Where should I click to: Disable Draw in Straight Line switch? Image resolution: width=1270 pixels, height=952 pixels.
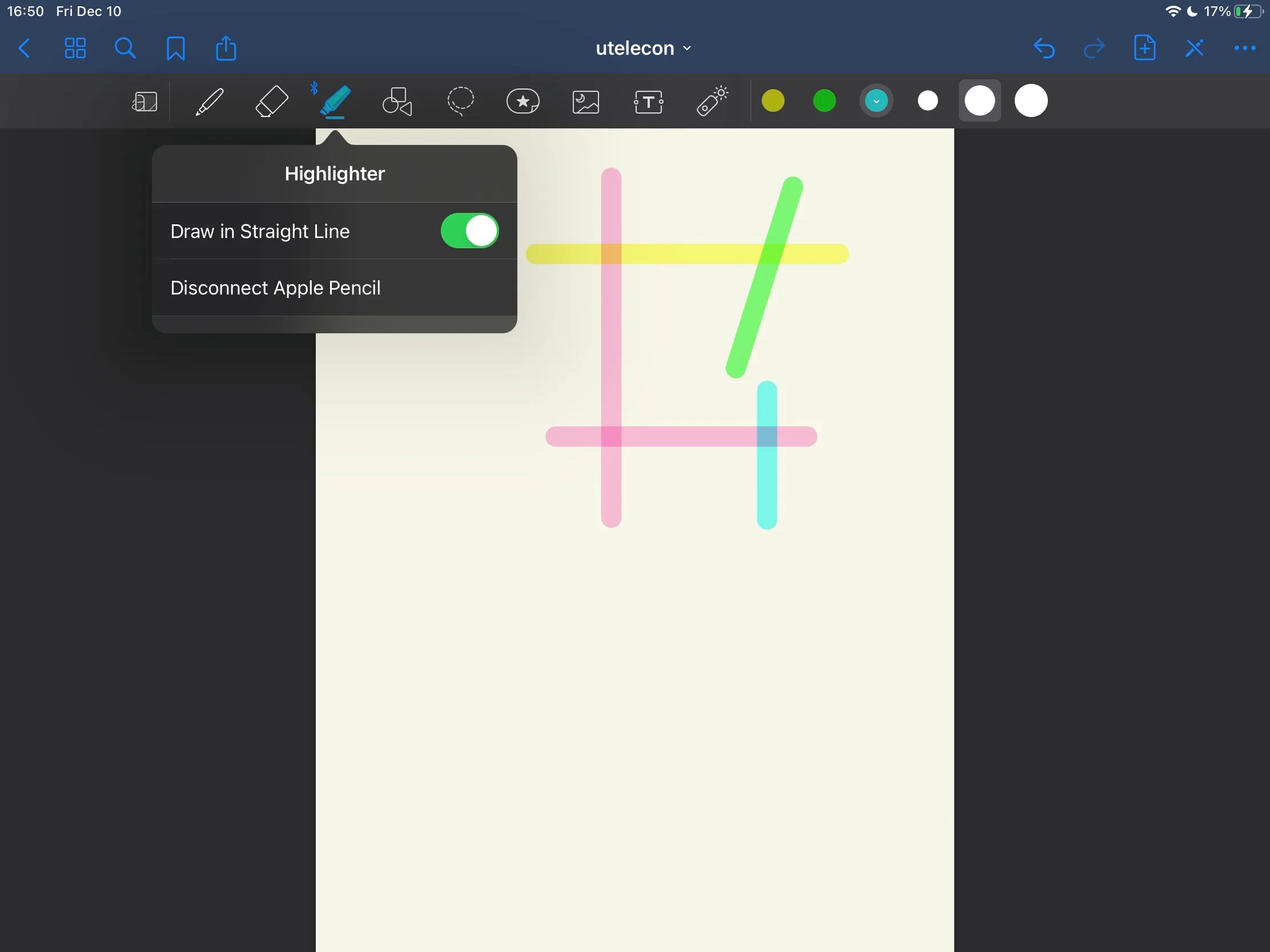click(469, 231)
